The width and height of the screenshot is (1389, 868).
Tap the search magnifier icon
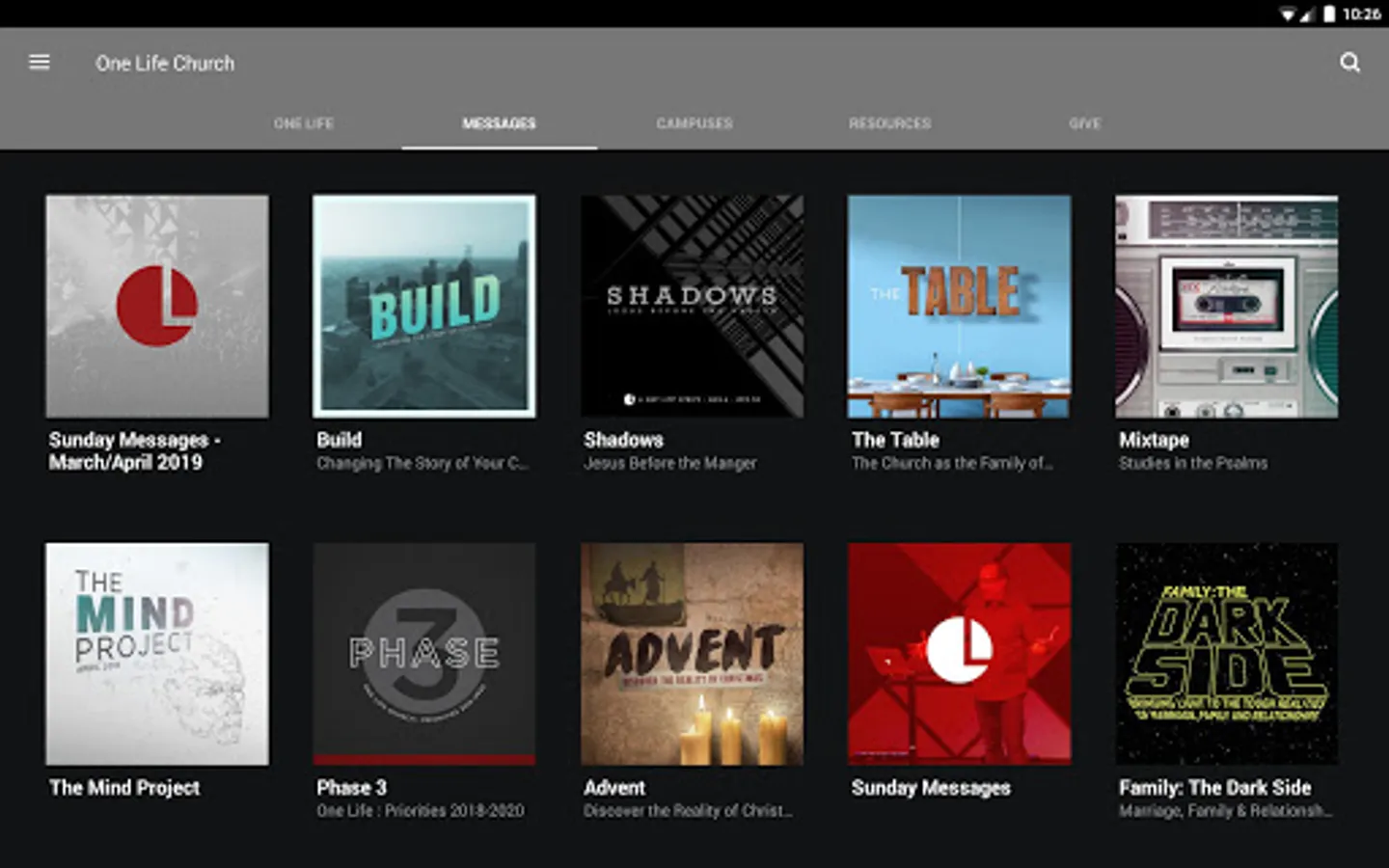pos(1349,63)
